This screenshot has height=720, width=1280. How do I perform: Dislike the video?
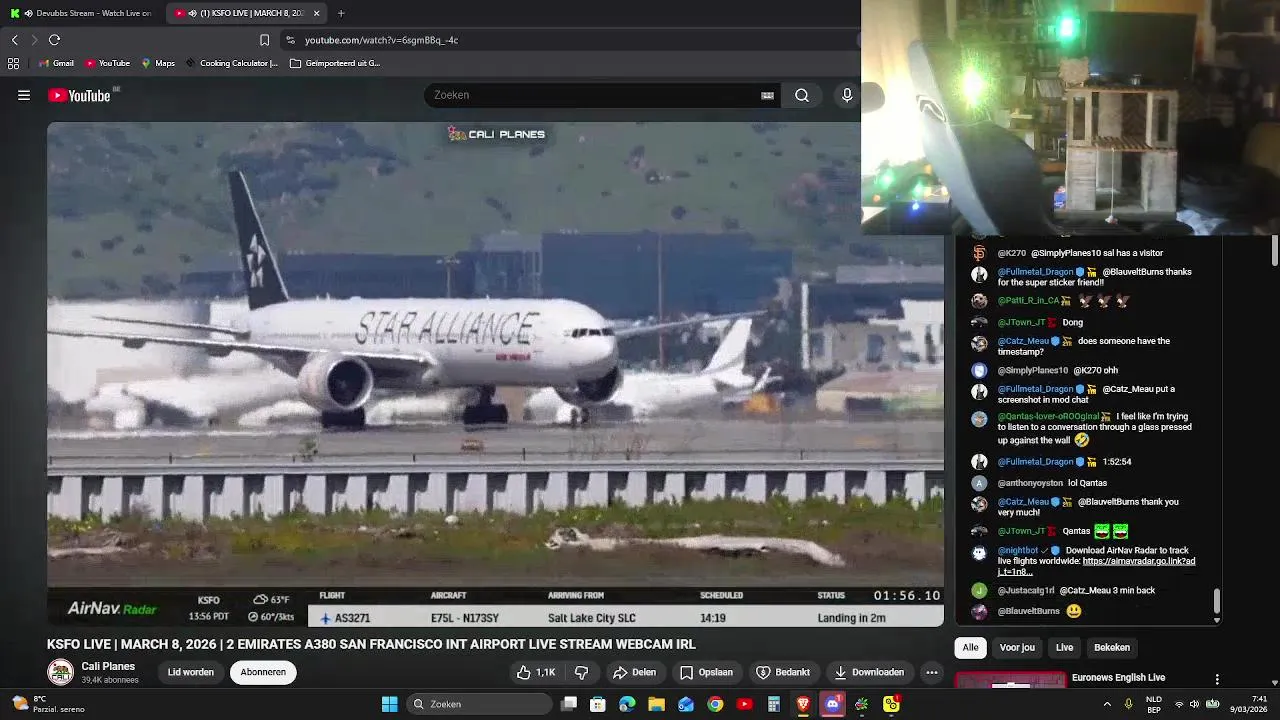coord(582,672)
